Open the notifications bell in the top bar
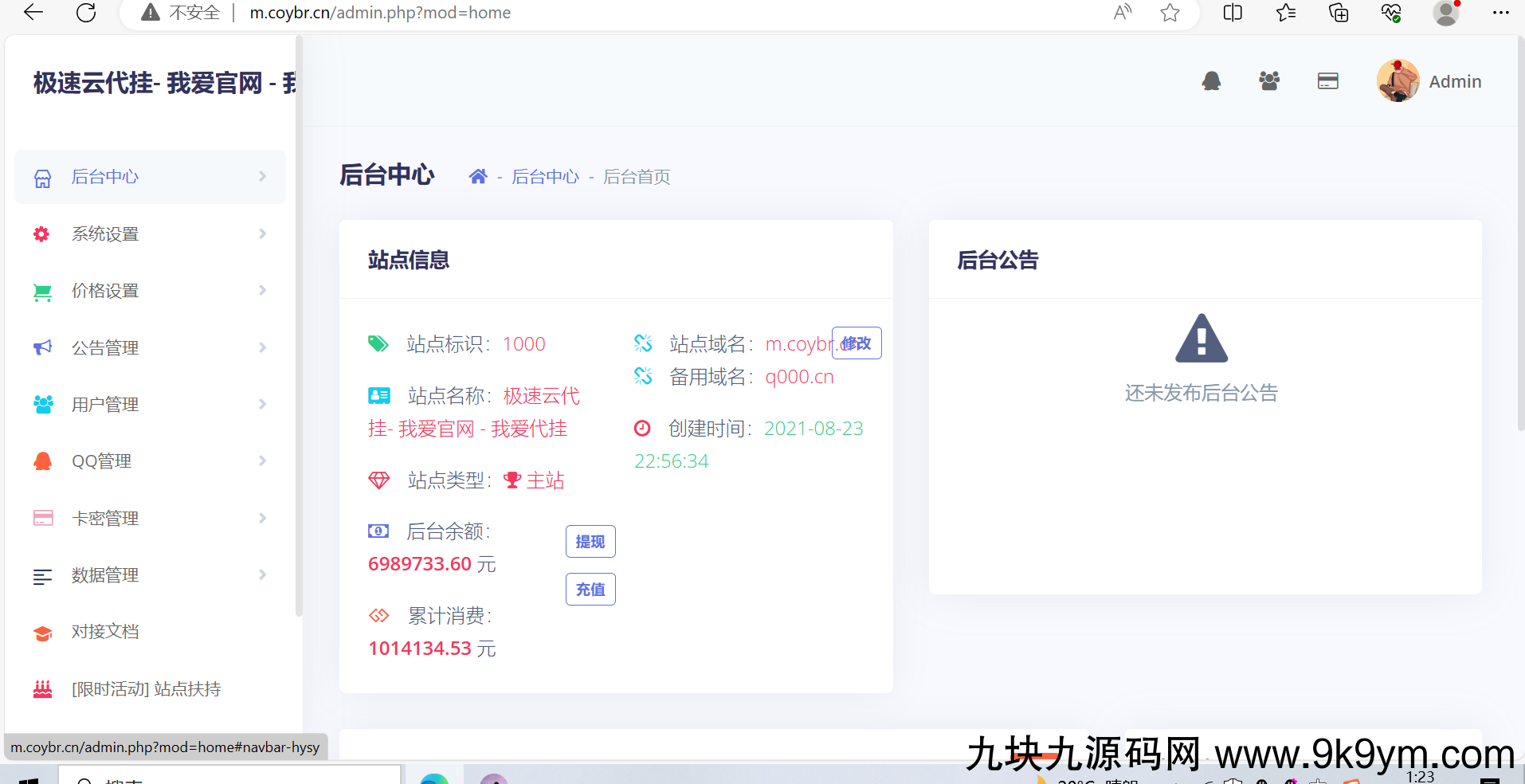This screenshot has width=1525, height=784. pos(1211,80)
